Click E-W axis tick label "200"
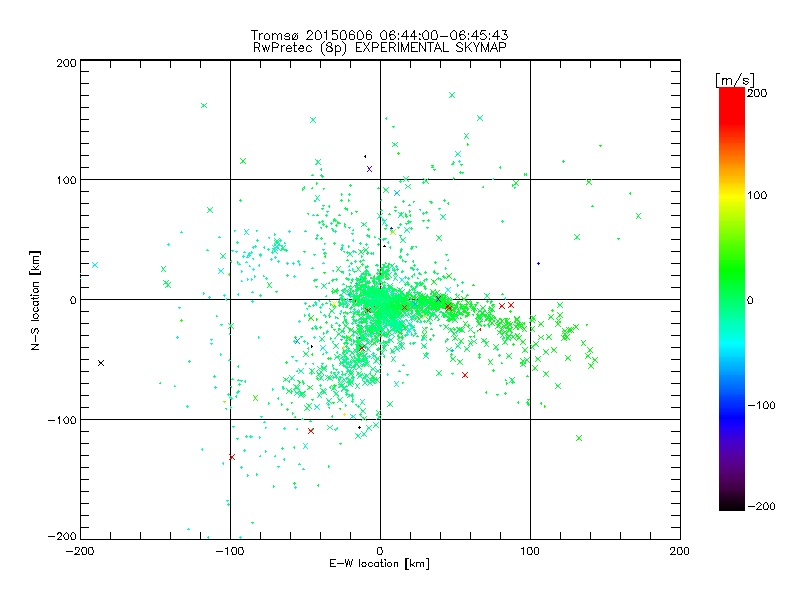Viewport: 800px width, 600px height. pos(680,551)
